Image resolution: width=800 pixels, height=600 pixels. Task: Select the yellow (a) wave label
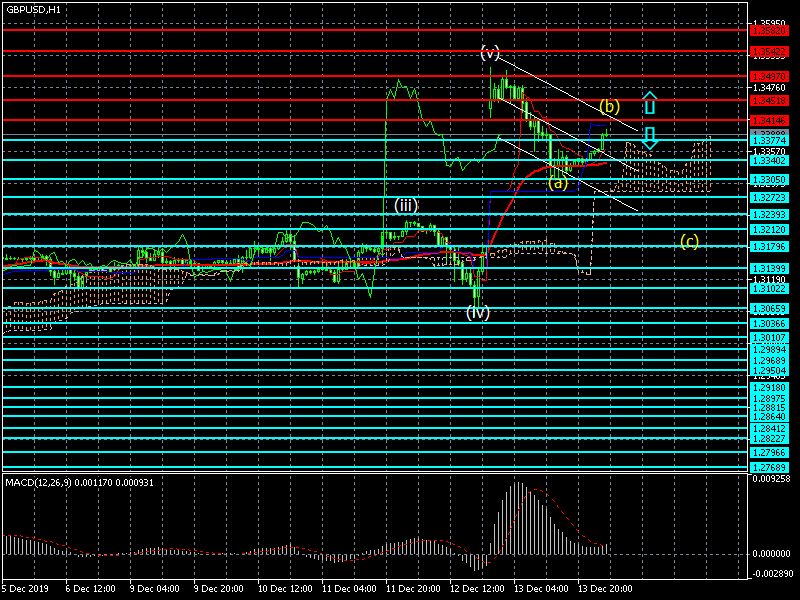tap(557, 182)
